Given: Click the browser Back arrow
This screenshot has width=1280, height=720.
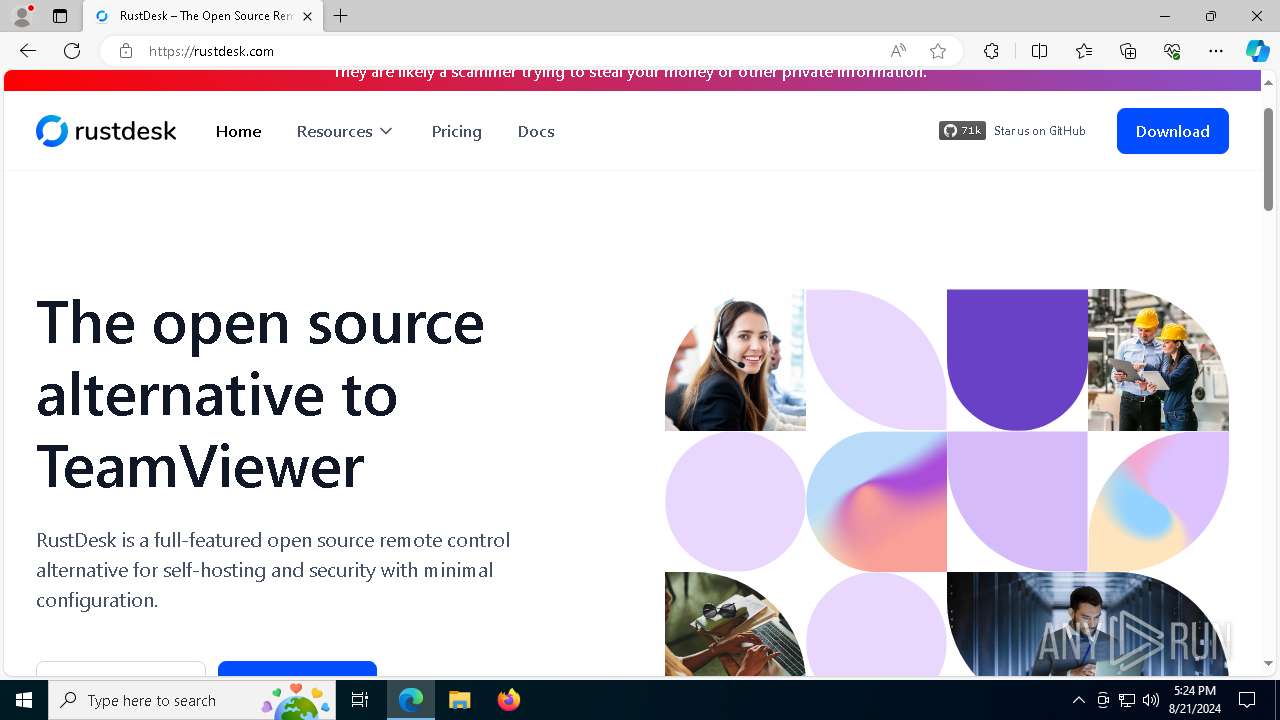Looking at the screenshot, I should pyautogui.click(x=28, y=51).
